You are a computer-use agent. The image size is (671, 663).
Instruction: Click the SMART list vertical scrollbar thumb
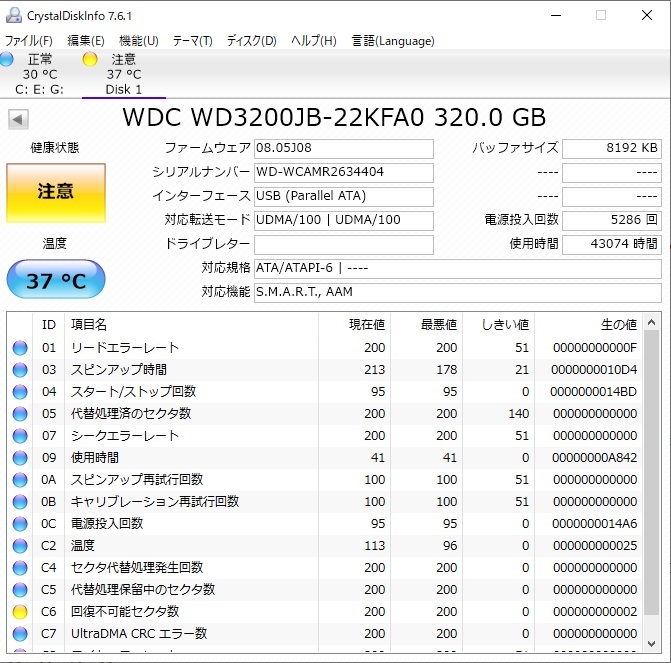pyautogui.click(x=651, y=473)
